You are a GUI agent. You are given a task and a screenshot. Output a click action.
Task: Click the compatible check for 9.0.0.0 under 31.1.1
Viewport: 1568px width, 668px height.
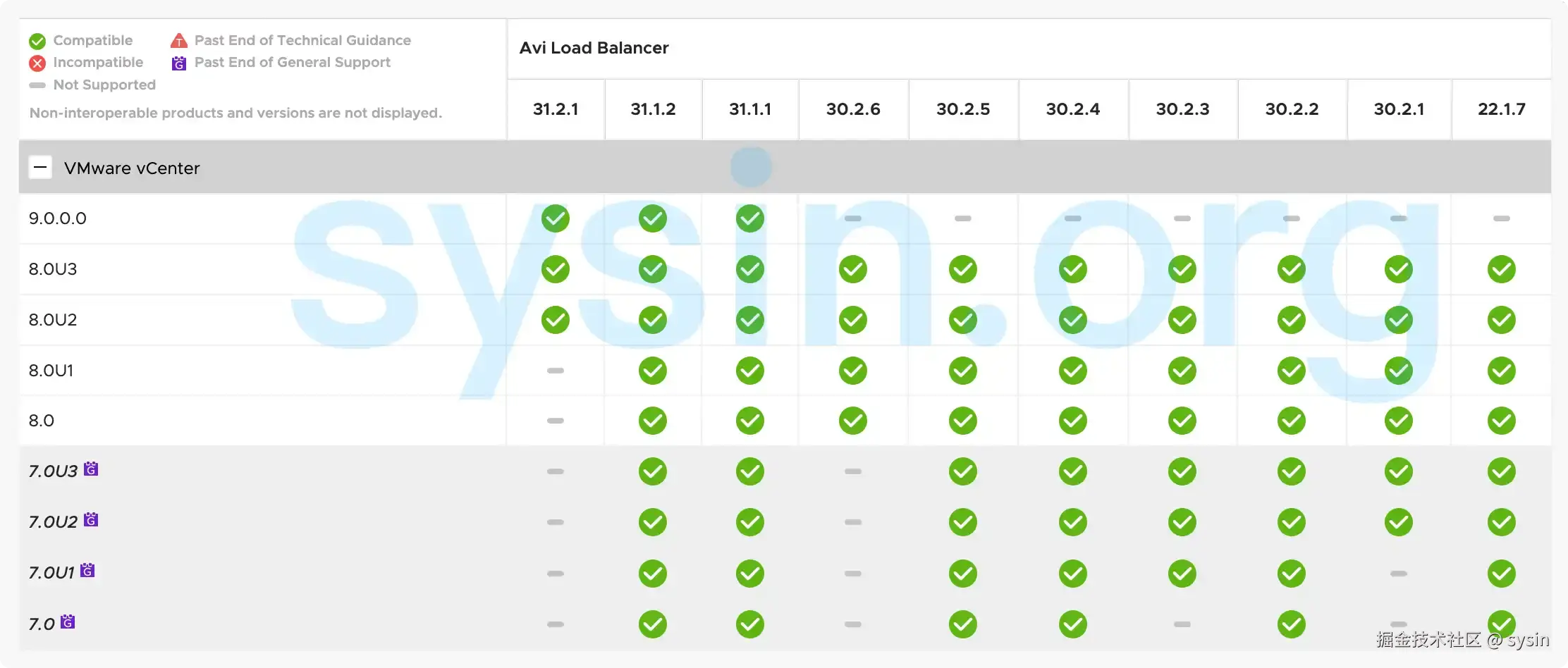pos(750,218)
